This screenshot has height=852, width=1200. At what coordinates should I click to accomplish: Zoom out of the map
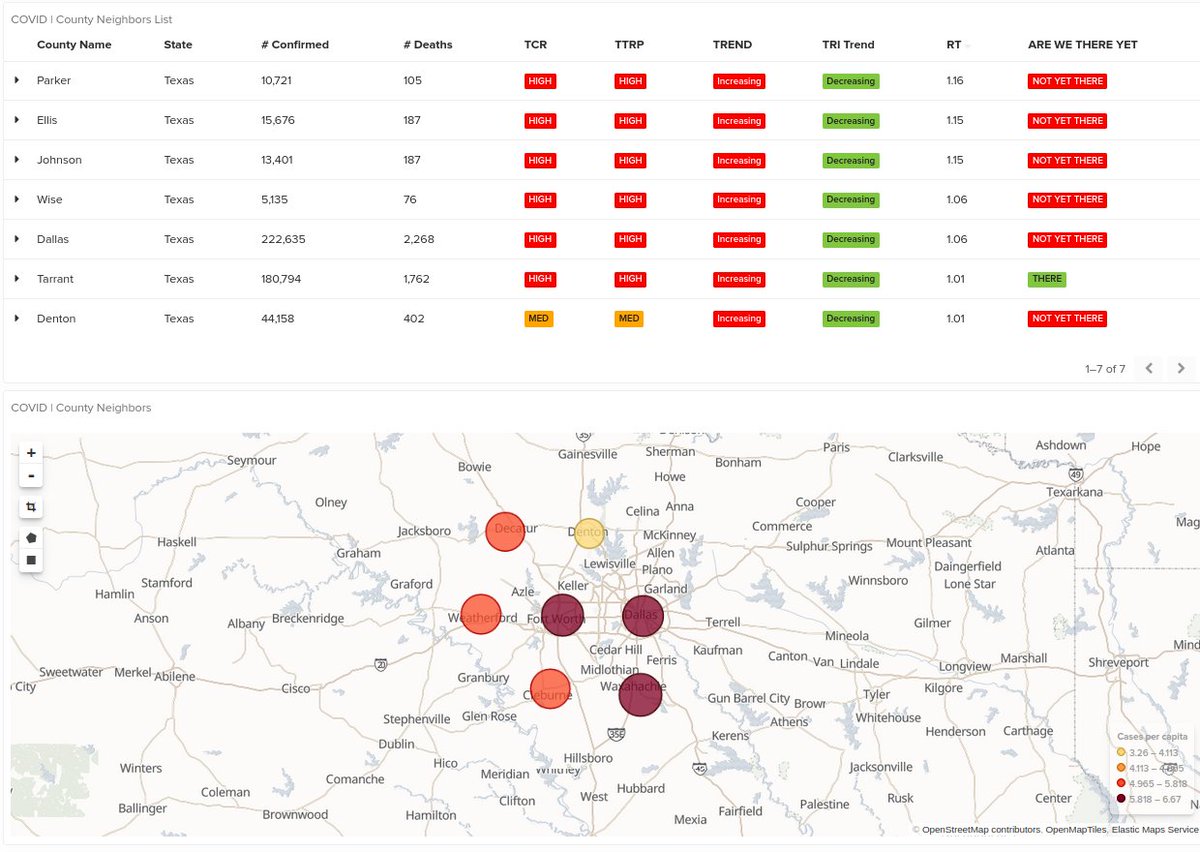(31, 475)
